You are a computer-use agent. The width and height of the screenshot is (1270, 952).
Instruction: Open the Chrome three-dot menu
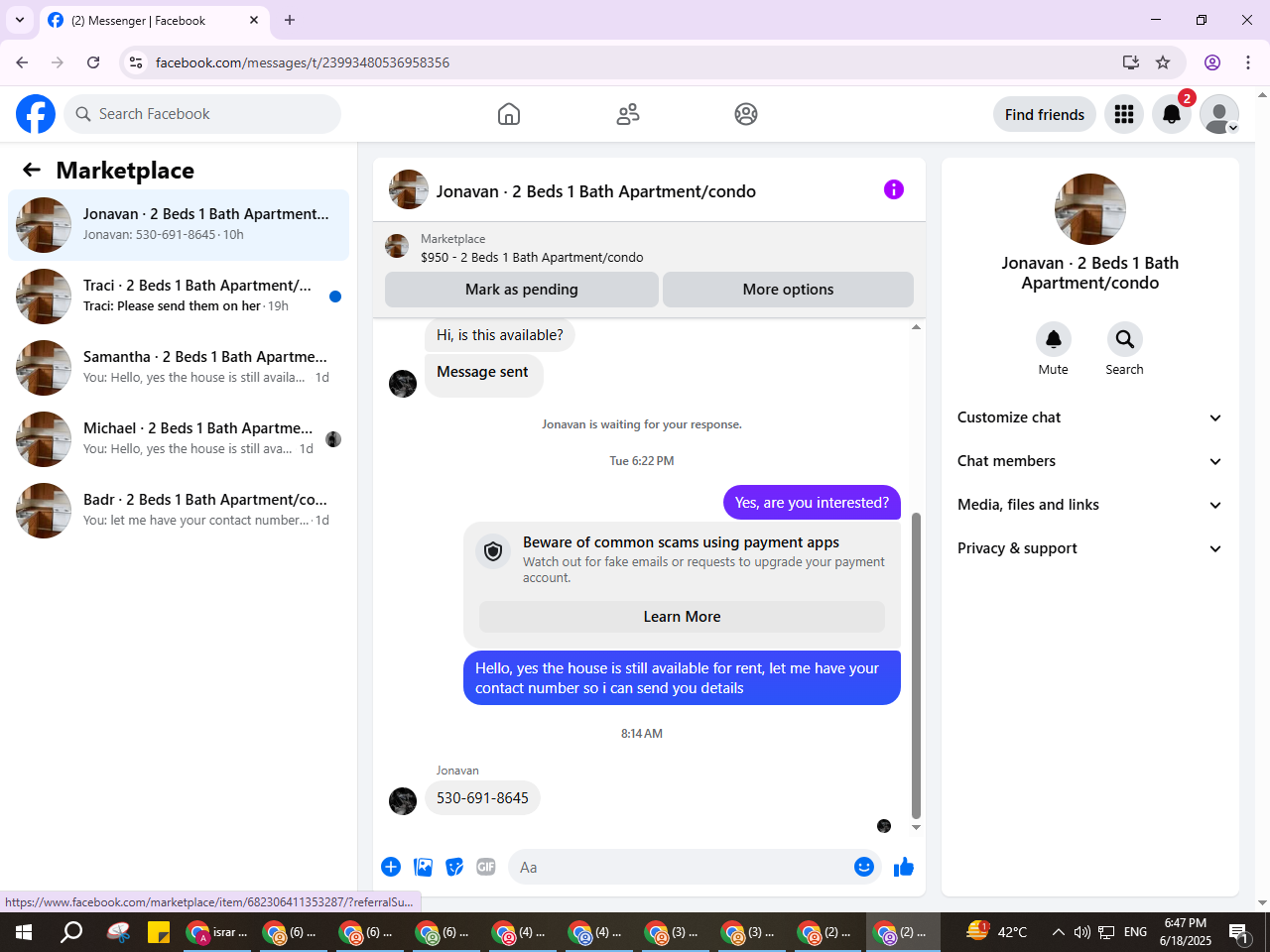click(x=1248, y=62)
